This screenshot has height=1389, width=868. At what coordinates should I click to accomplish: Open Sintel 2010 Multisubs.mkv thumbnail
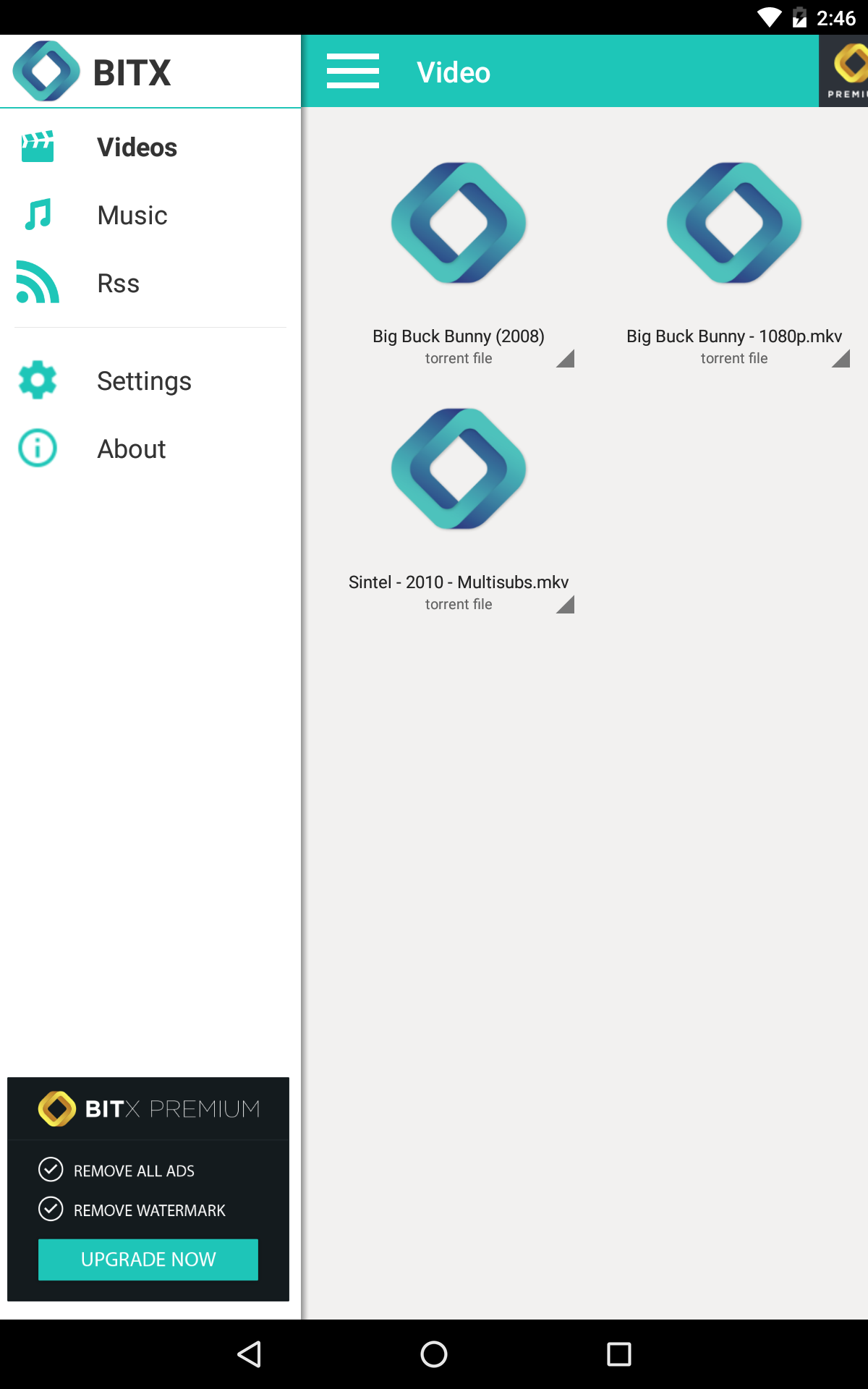[459, 469]
